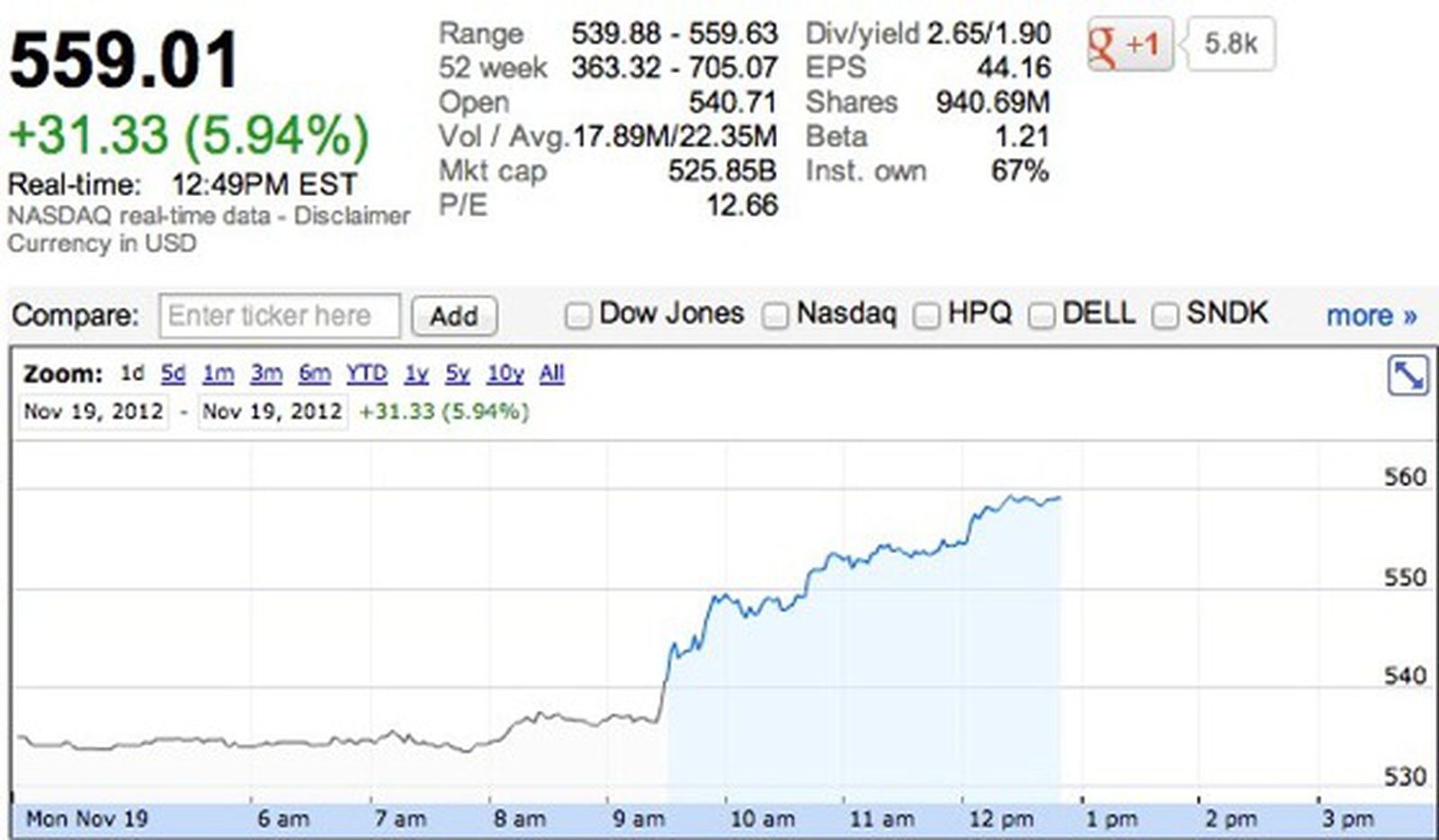Enable the DELL overlay checkbox
Viewport: 1439px width, 840px height.
(x=1043, y=316)
